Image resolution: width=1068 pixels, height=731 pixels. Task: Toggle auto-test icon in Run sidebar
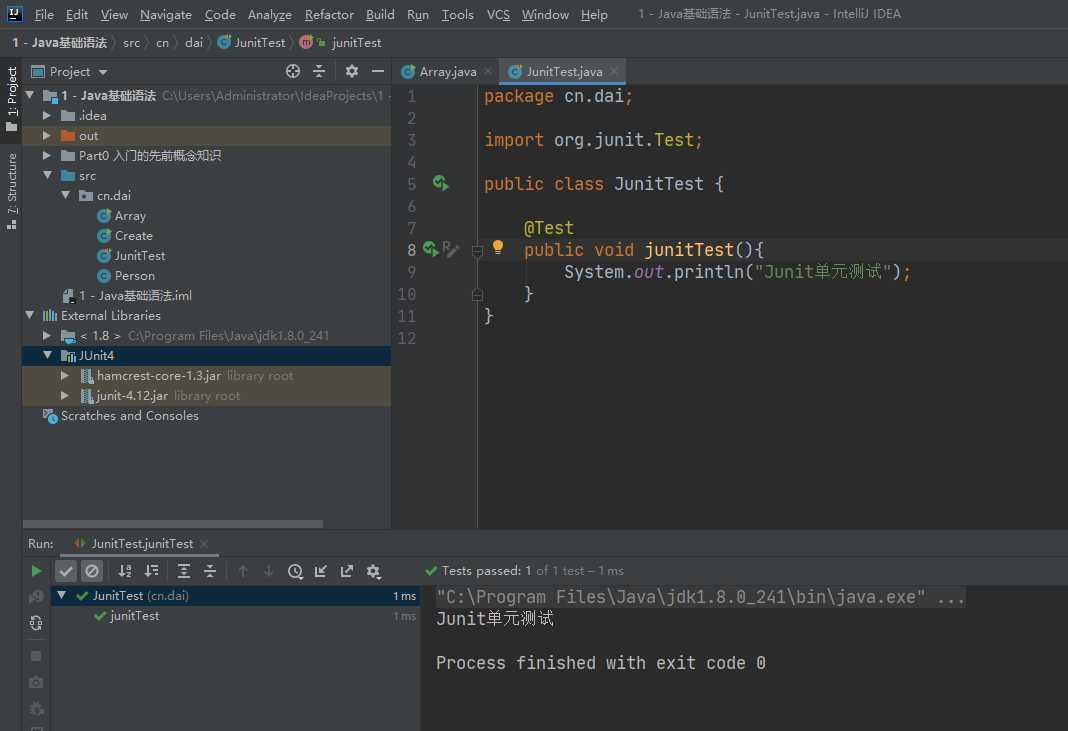pos(36,623)
